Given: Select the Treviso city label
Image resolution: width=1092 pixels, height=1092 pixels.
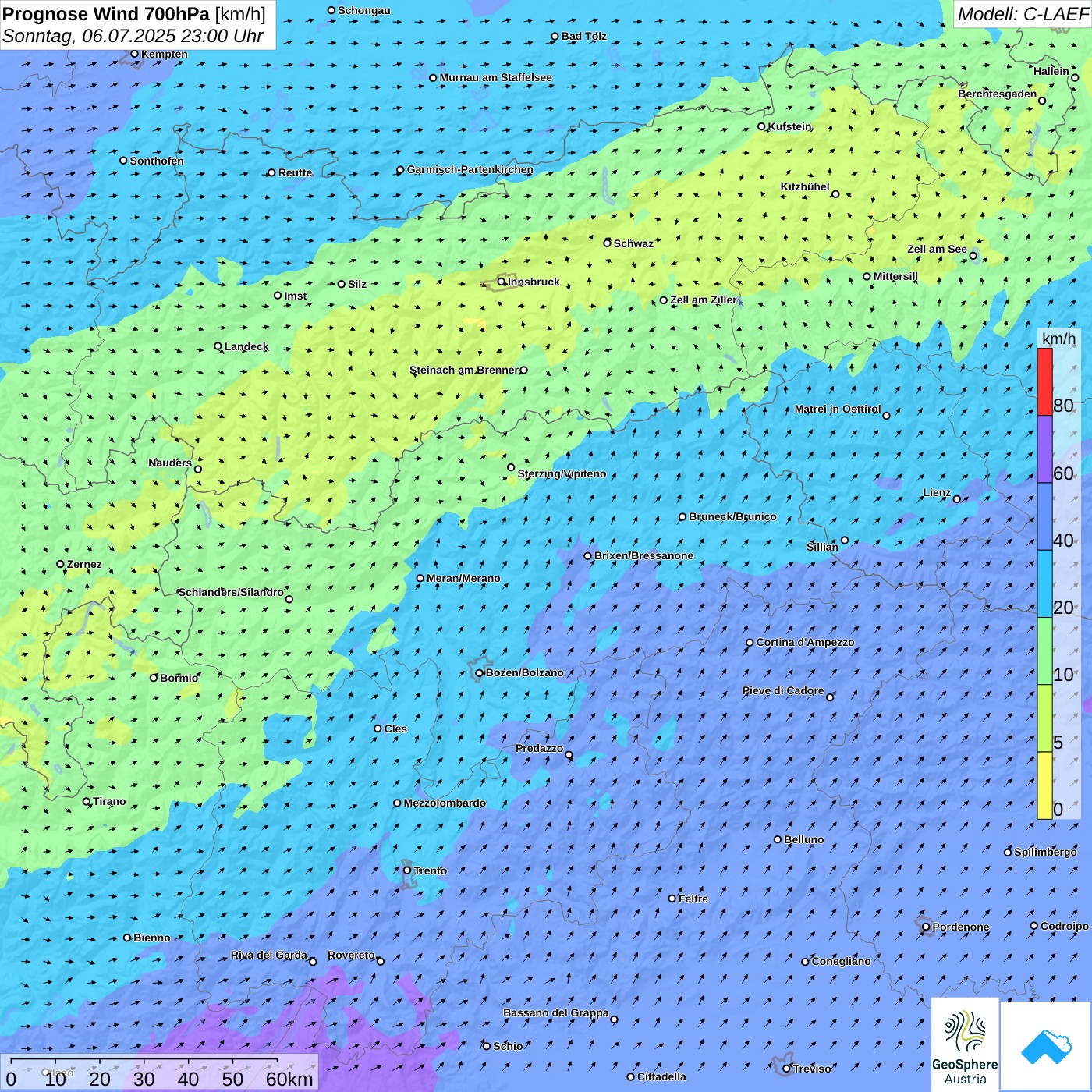Looking at the screenshot, I should click(812, 1069).
